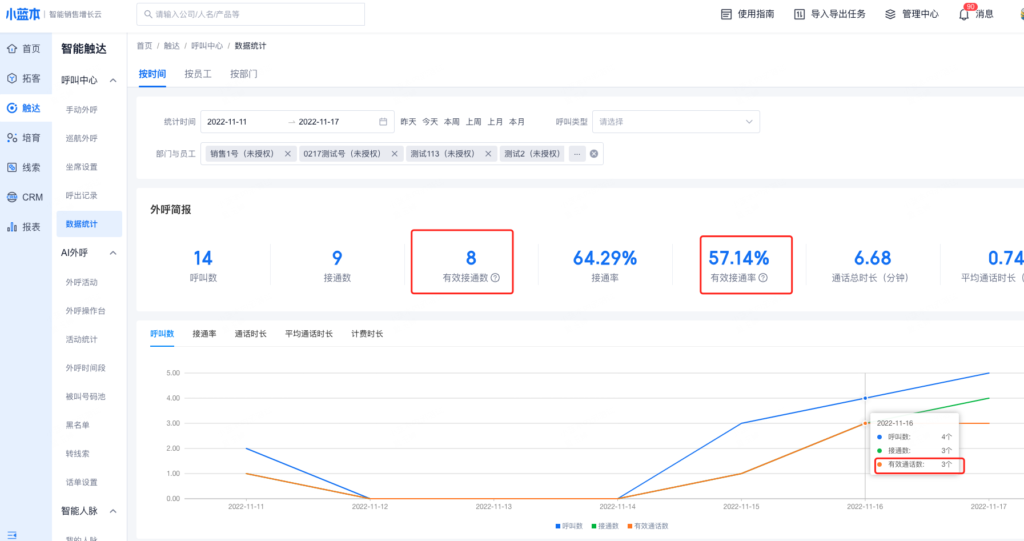Toggle 接通数 series in chart legend
The image size is (1024, 541).
pyautogui.click(x=602, y=525)
